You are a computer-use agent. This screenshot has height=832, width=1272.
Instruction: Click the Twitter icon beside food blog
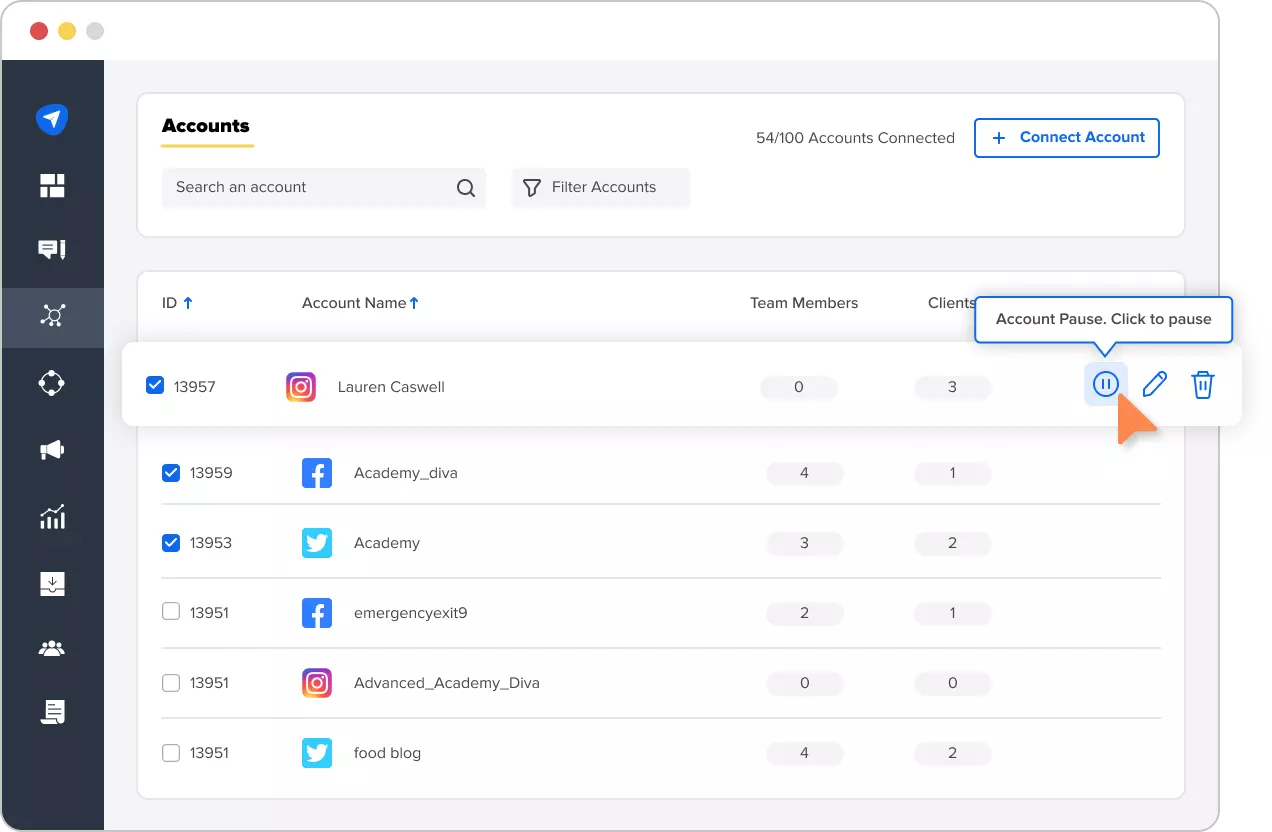tap(317, 753)
